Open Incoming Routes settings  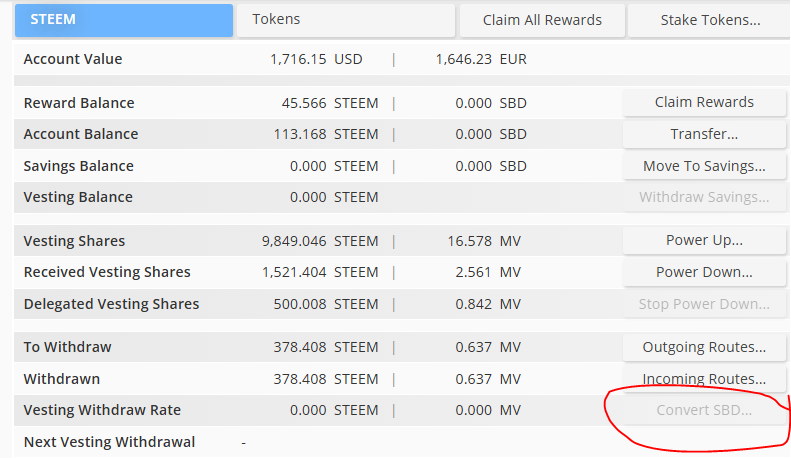click(704, 379)
